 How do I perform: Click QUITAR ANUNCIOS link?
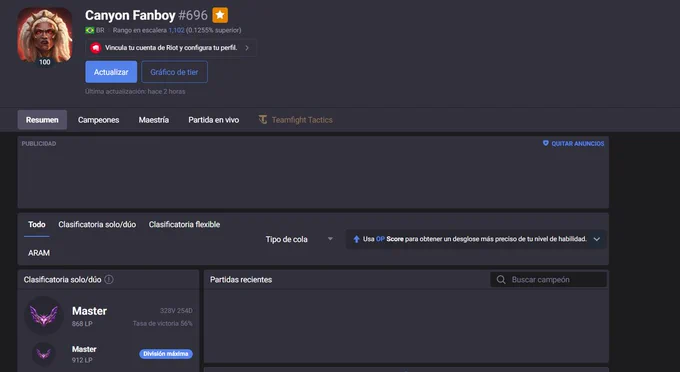(578, 144)
